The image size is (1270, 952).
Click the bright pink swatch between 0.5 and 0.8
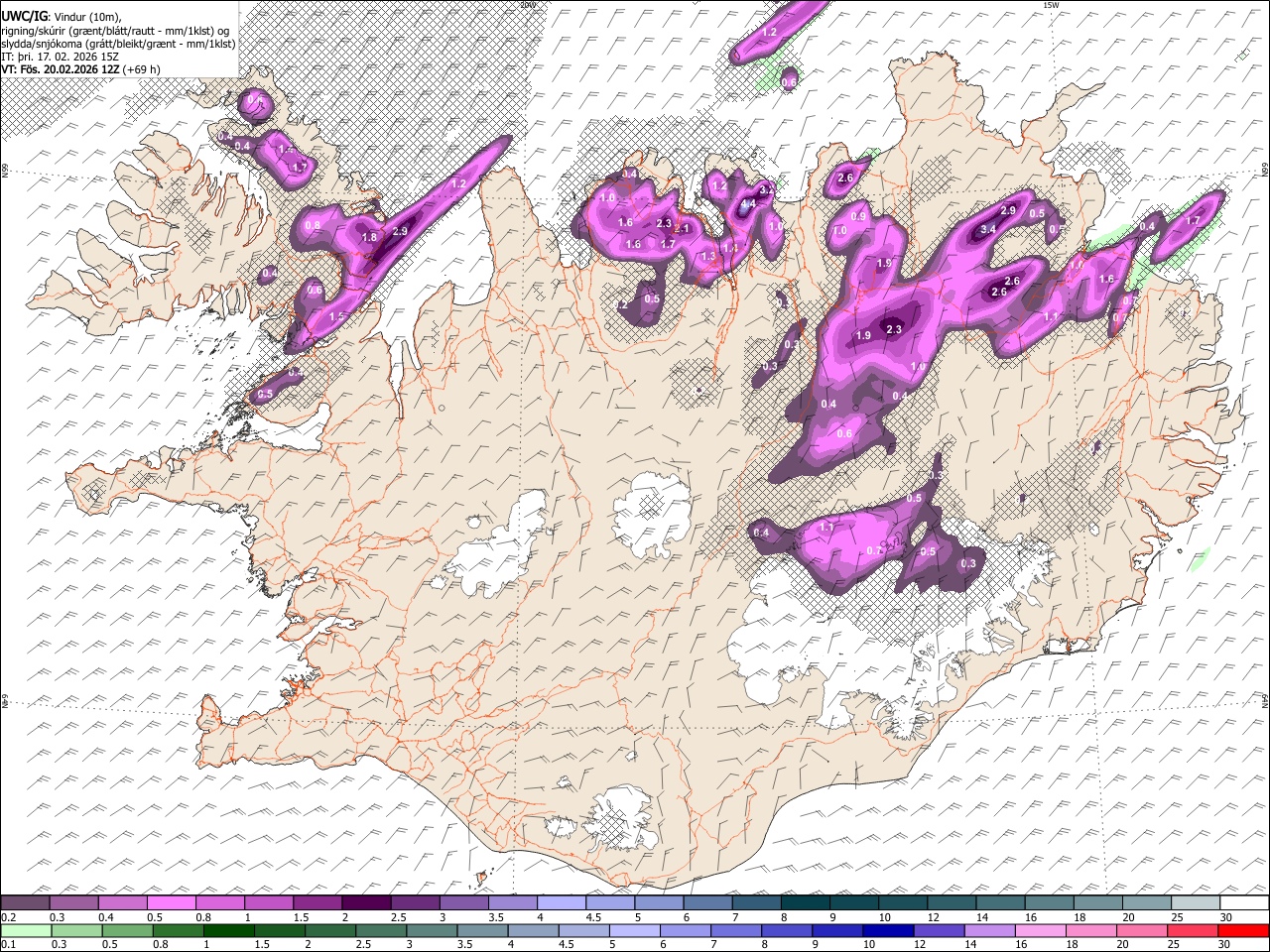[171, 903]
